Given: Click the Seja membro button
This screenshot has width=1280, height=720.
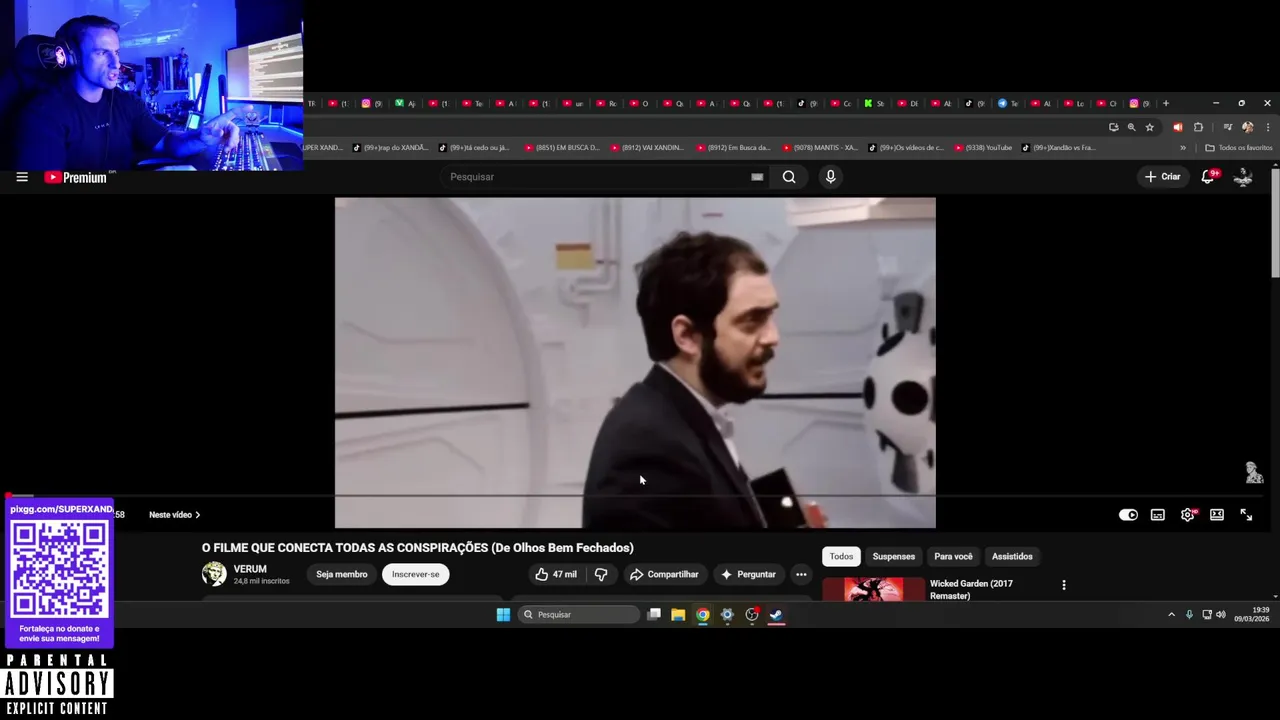Looking at the screenshot, I should [x=342, y=574].
